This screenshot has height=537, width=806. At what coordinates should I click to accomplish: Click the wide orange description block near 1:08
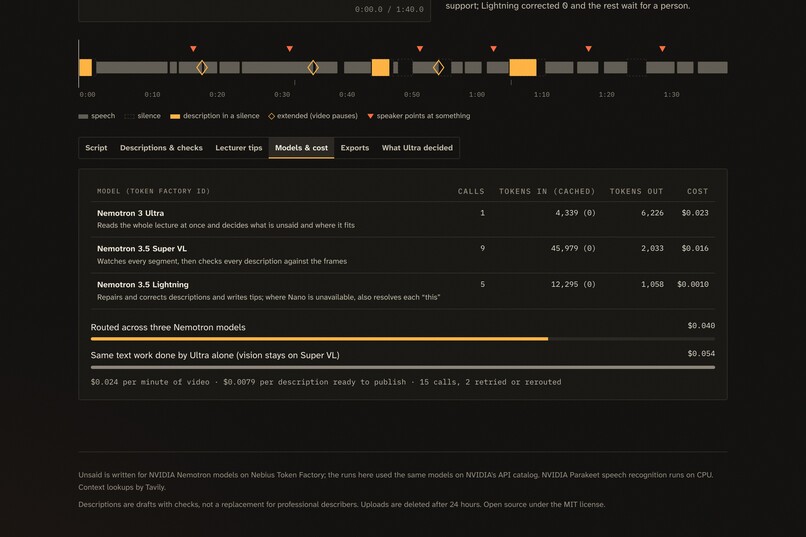click(x=523, y=67)
